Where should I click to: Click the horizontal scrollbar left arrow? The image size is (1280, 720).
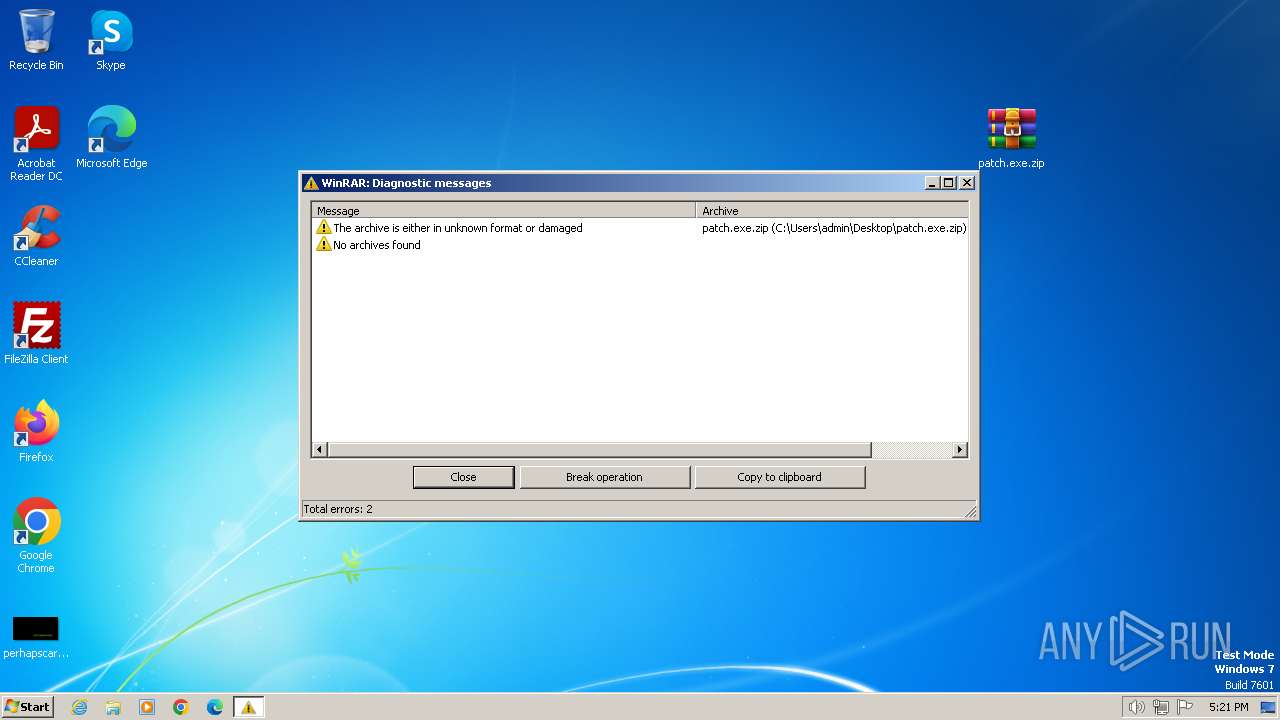click(320, 450)
